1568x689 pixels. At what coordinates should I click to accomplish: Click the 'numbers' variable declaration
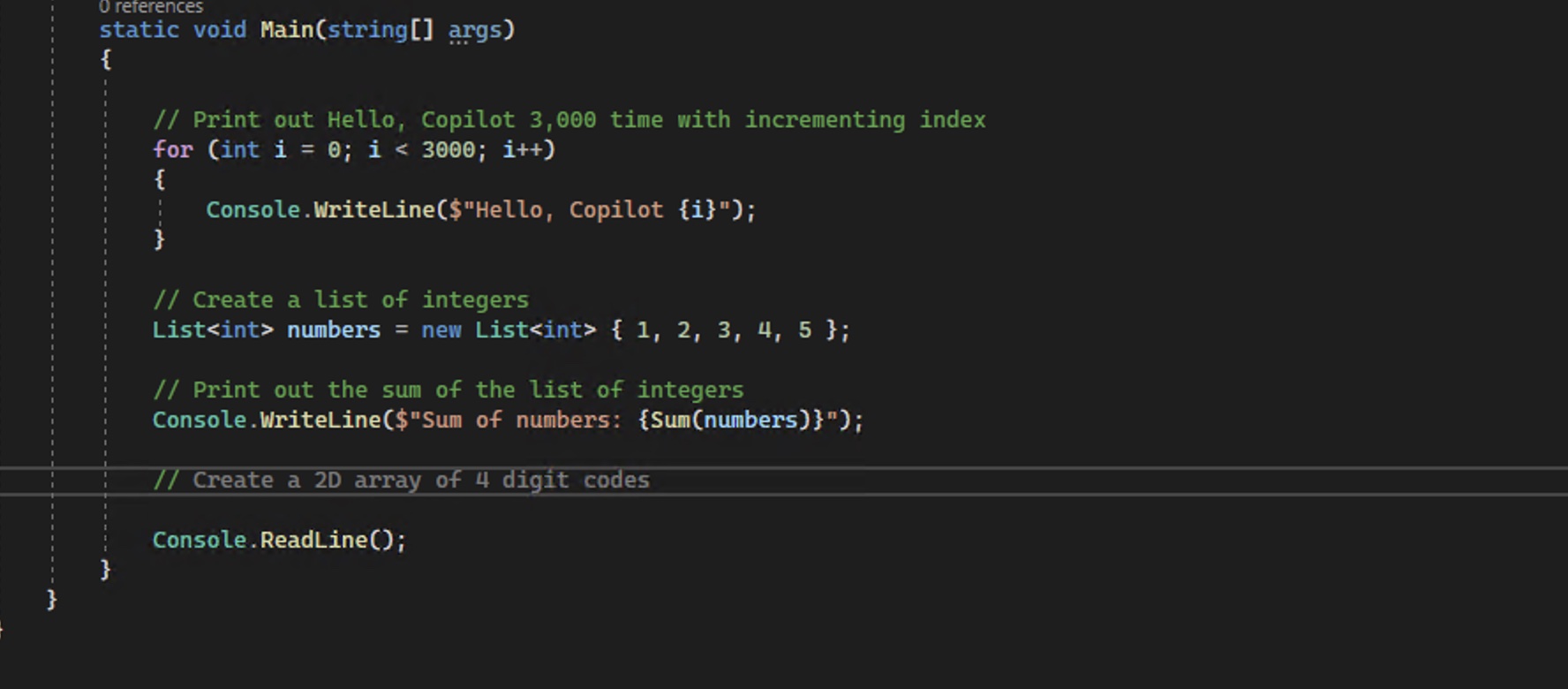pyautogui.click(x=334, y=330)
